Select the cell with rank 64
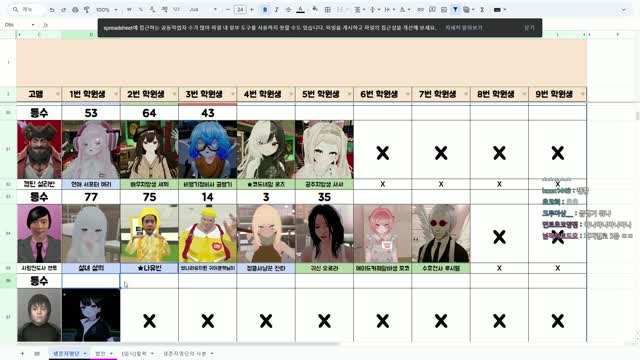Image resolution: width=640 pixels, height=360 pixels. (149, 113)
